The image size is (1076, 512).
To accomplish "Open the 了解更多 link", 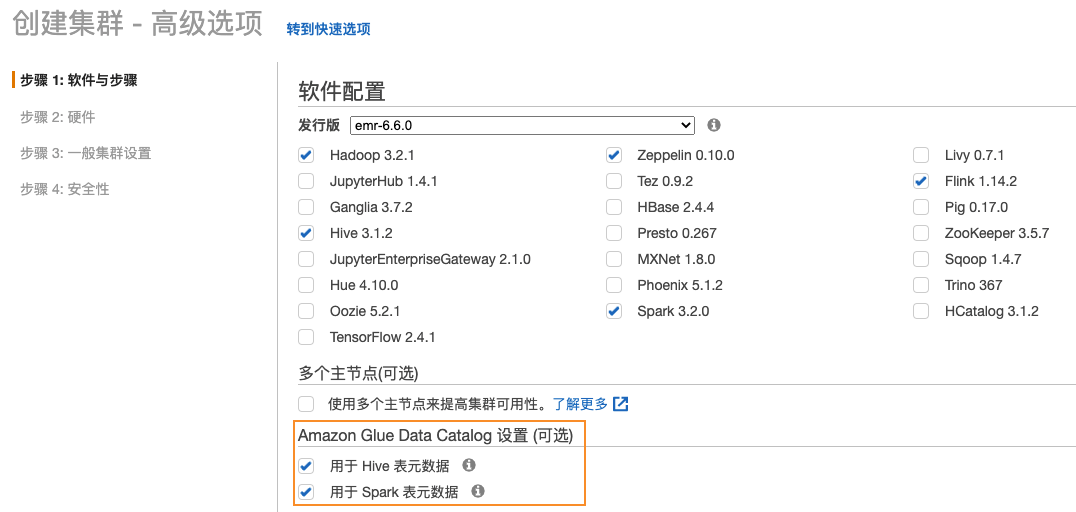I will pyautogui.click(x=581, y=404).
